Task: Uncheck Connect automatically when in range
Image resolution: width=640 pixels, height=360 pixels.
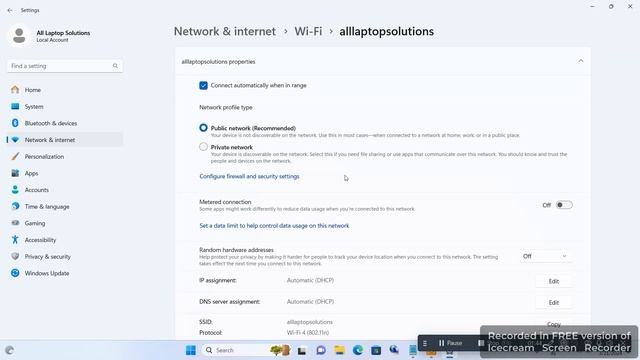Action: 203,85
